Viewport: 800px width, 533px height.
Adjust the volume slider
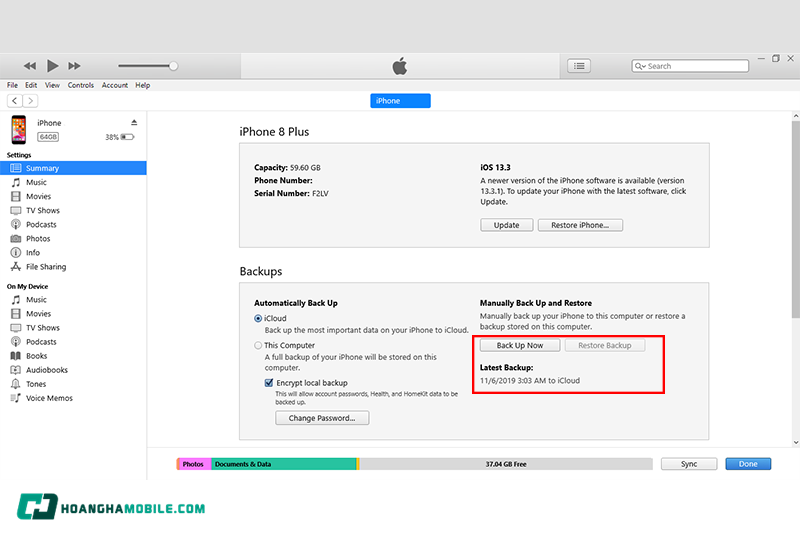point(173,66)
